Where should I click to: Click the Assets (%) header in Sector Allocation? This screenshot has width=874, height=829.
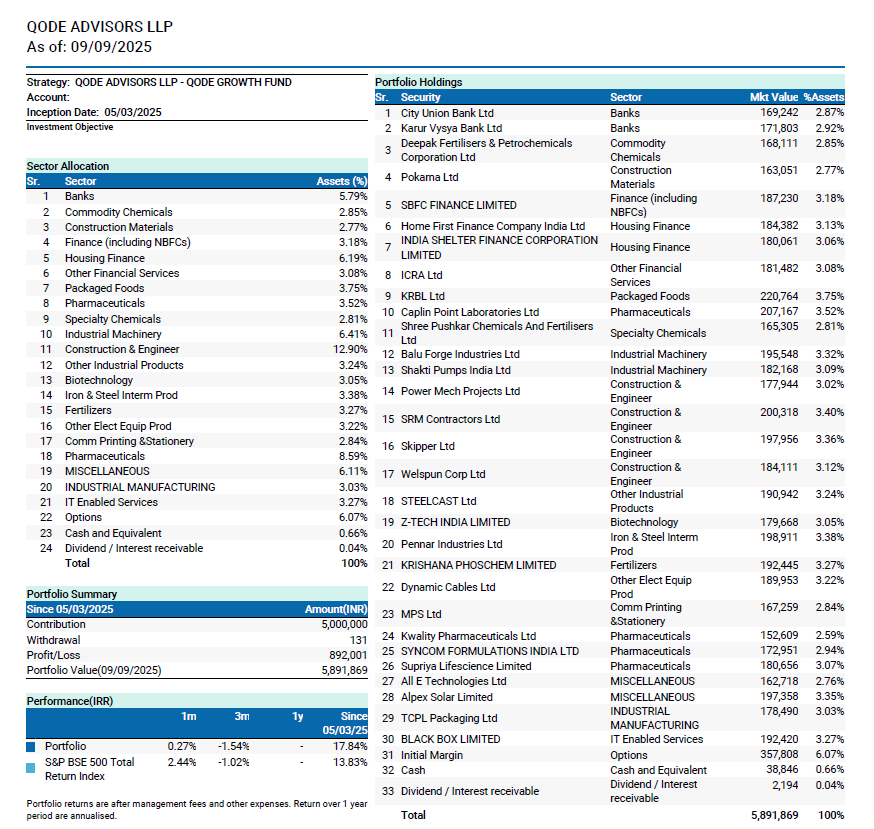(341, 181)
